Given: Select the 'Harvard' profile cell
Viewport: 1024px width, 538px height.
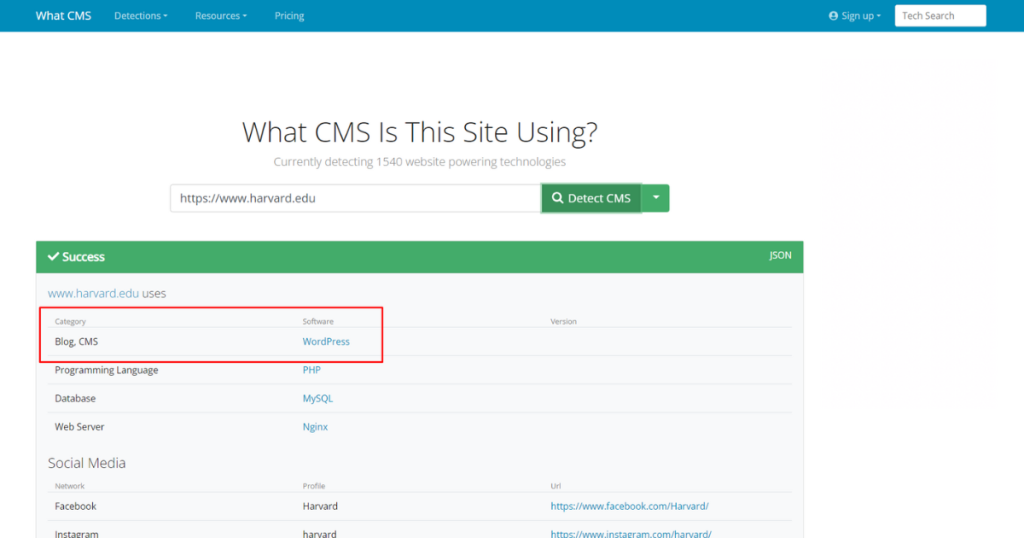Looking at the screenshot, I should (x=320, y=506).
